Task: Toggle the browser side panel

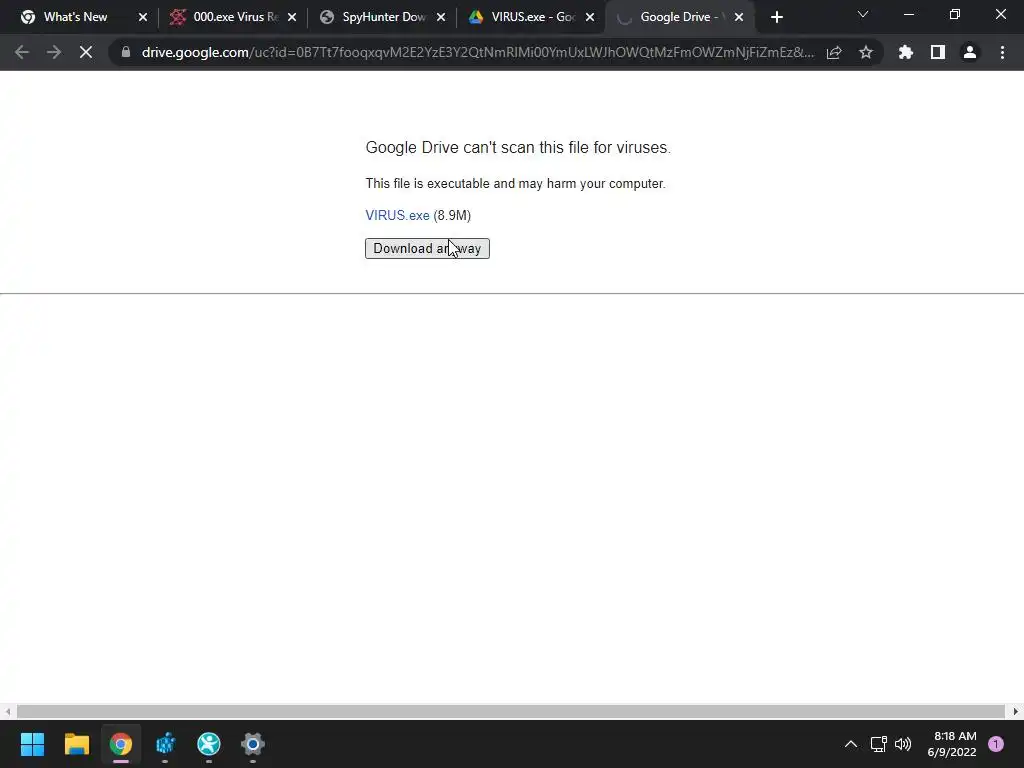Action: [938, 52]
